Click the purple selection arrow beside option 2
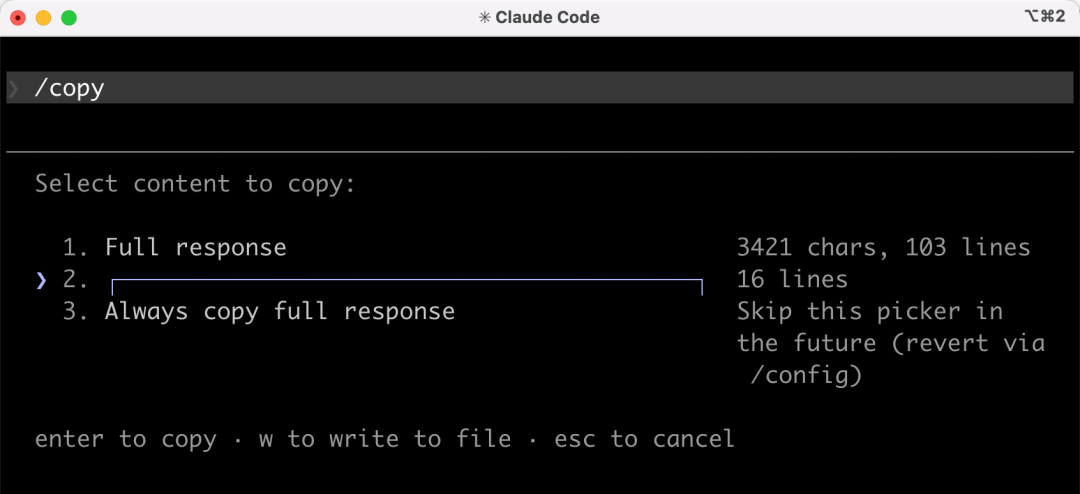1080x494 pixels. [42, 280]
